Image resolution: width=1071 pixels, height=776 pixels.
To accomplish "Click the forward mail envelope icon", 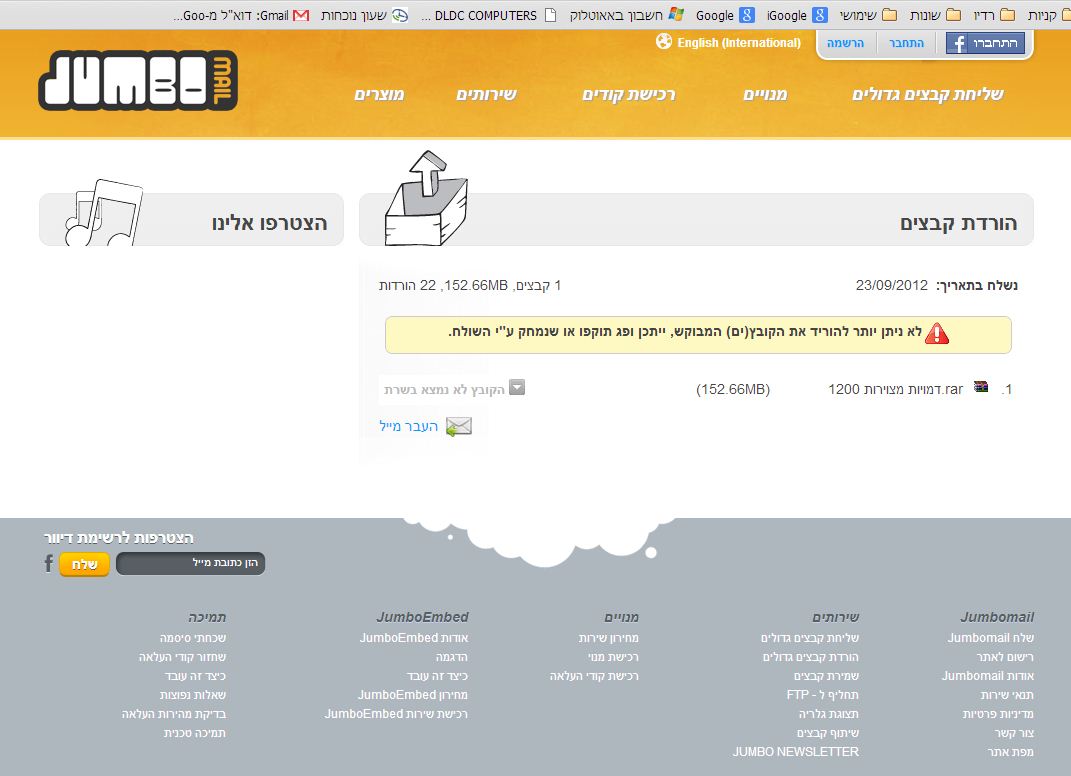I will point(458,426).
